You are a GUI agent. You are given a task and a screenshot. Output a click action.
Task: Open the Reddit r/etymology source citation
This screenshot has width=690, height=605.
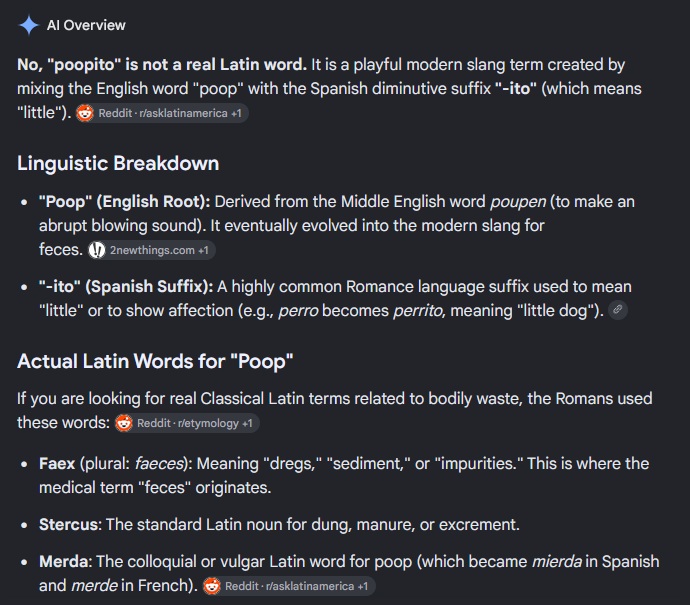coord(187,423)
